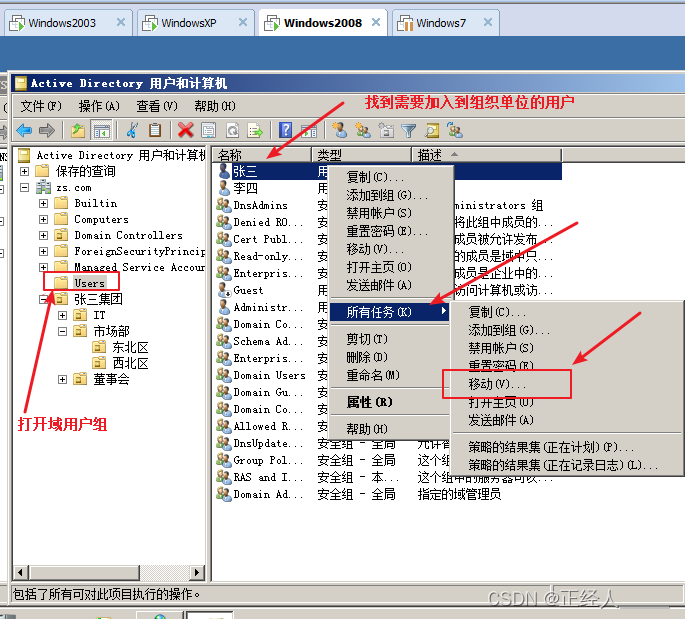Click the tree pane horizontal scrollbar thumb
This screenshot has height=619, width=685.
[84, 572]
